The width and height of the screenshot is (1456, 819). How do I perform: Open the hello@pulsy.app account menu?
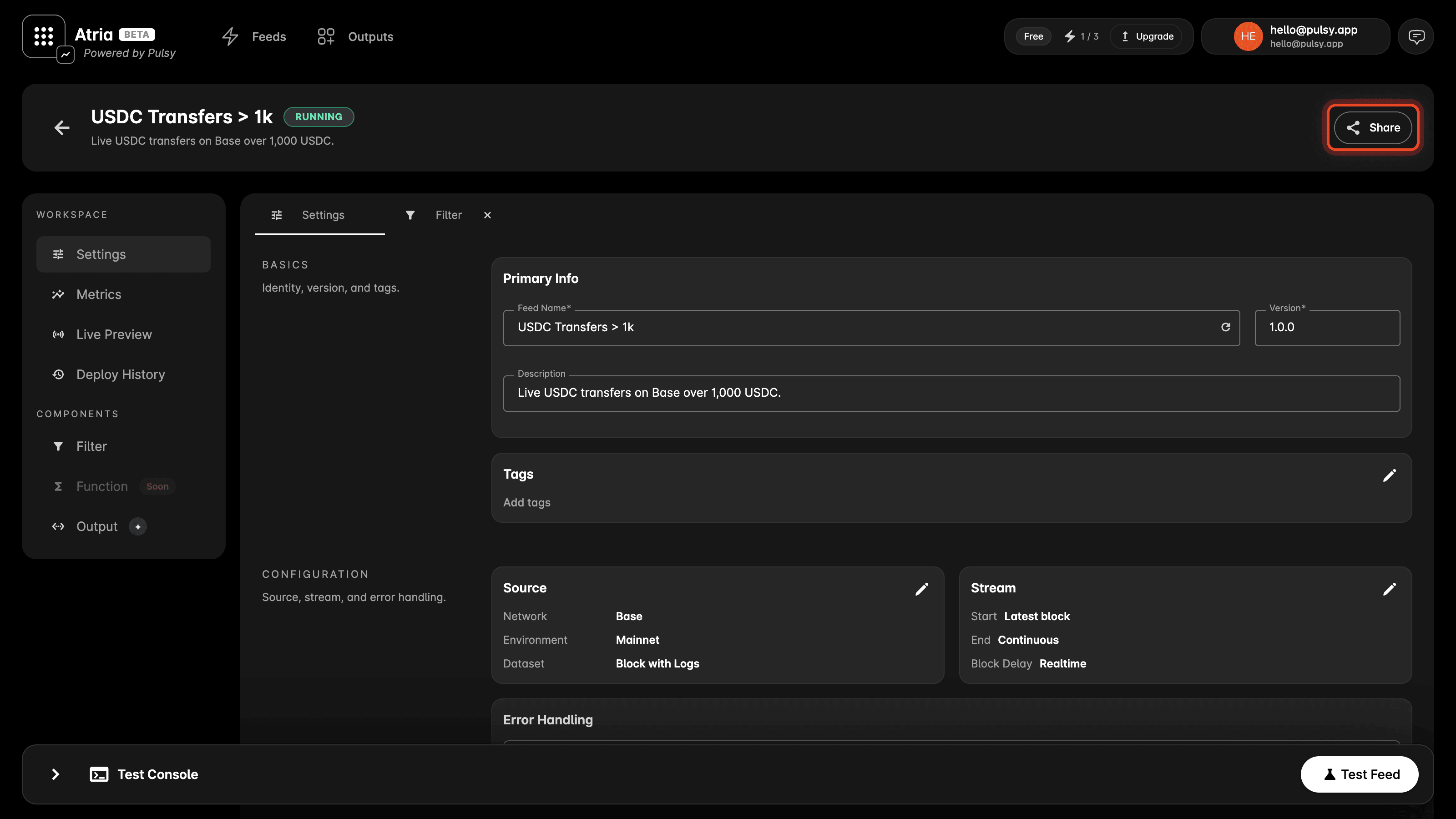pos(1295,37)
